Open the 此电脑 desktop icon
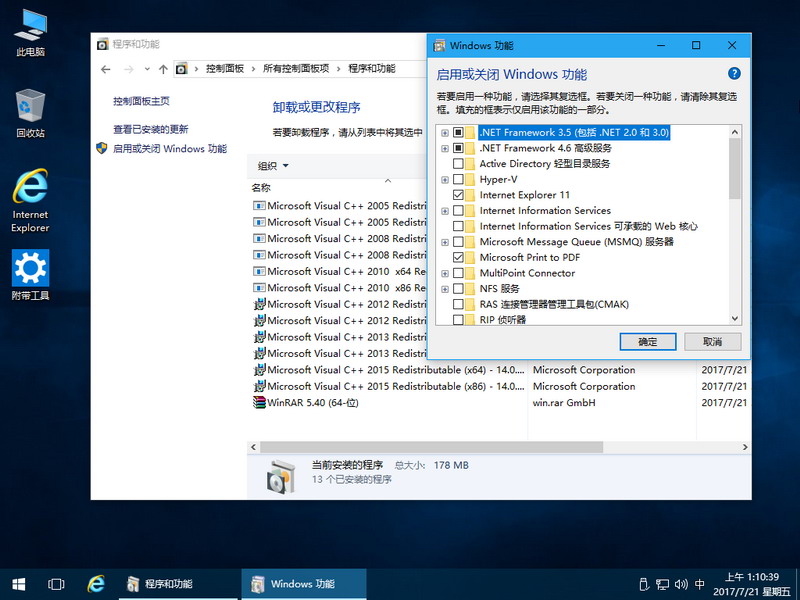 (x=30, y=32)
